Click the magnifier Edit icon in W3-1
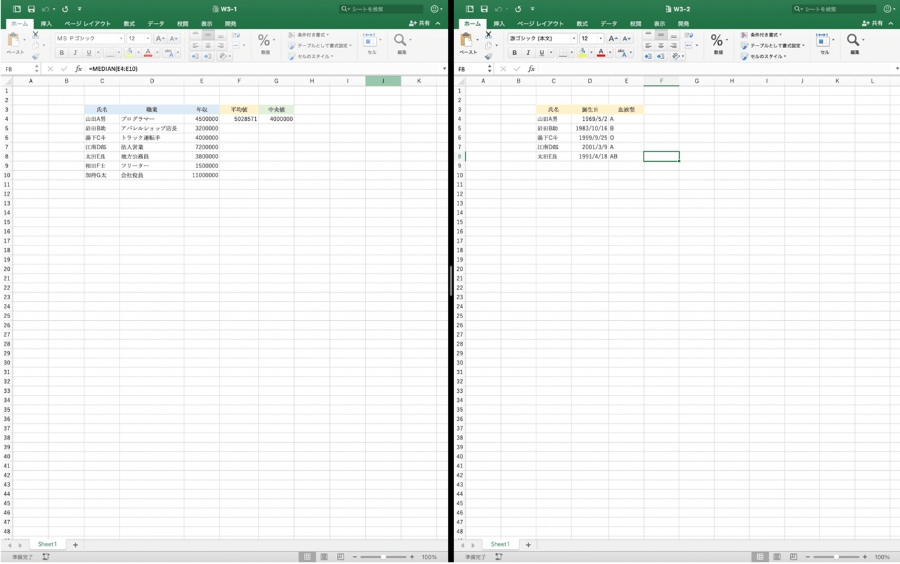900x564 pixels. click(x=400, y=40)
